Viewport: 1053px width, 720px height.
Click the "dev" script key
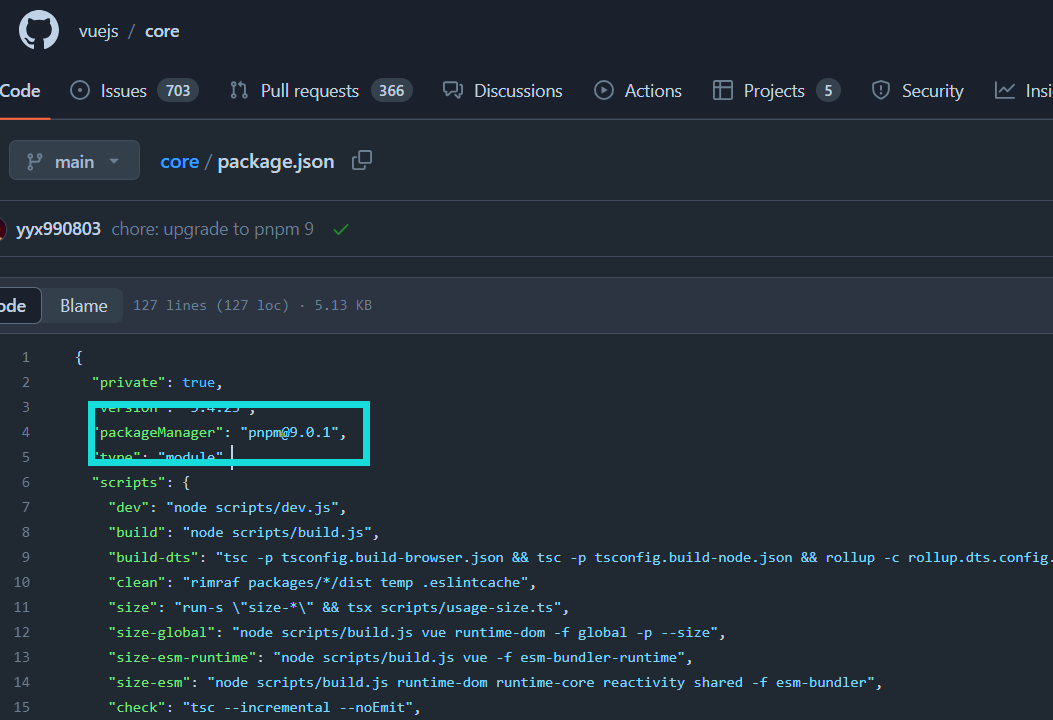pyautogui.click(x=128, y=507)
